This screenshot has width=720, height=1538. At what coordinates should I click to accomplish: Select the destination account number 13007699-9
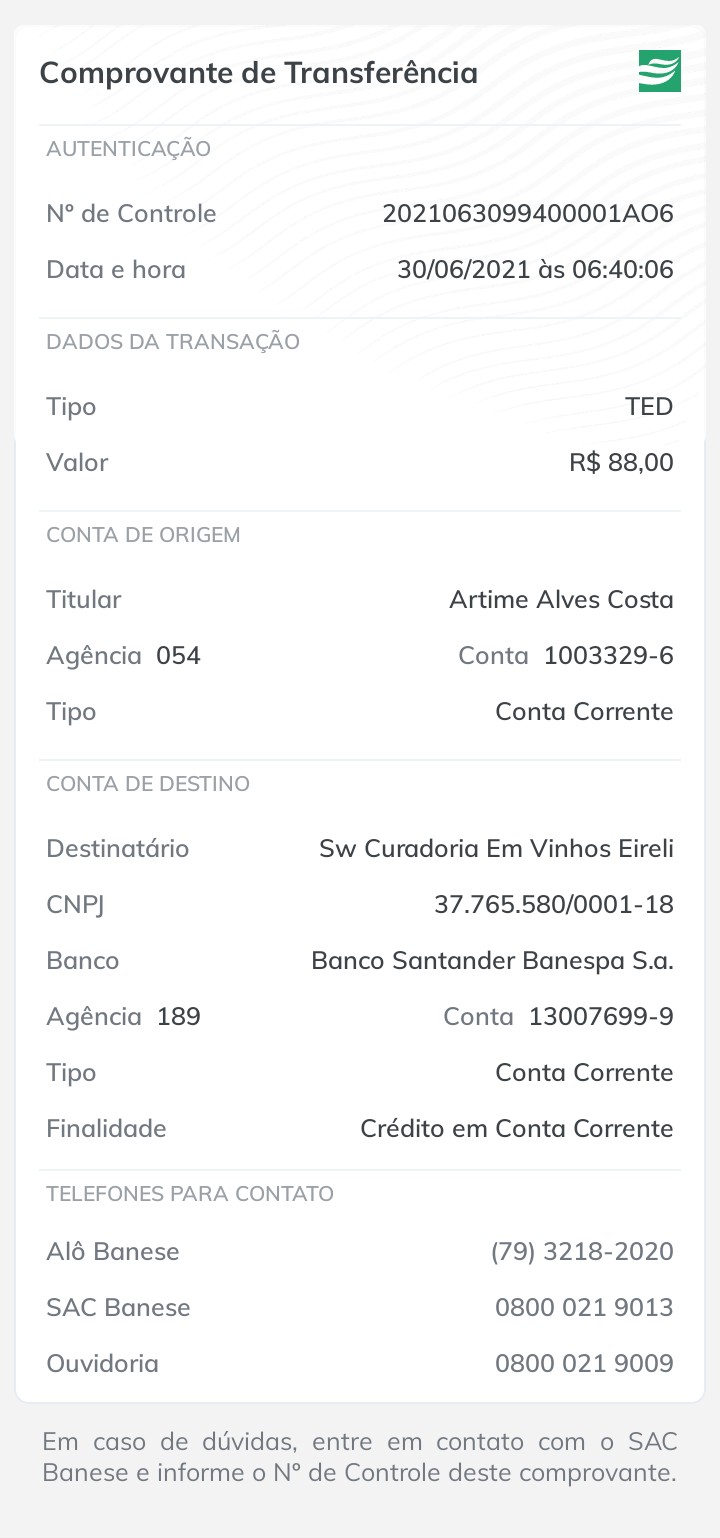[x=601, y=1017]
